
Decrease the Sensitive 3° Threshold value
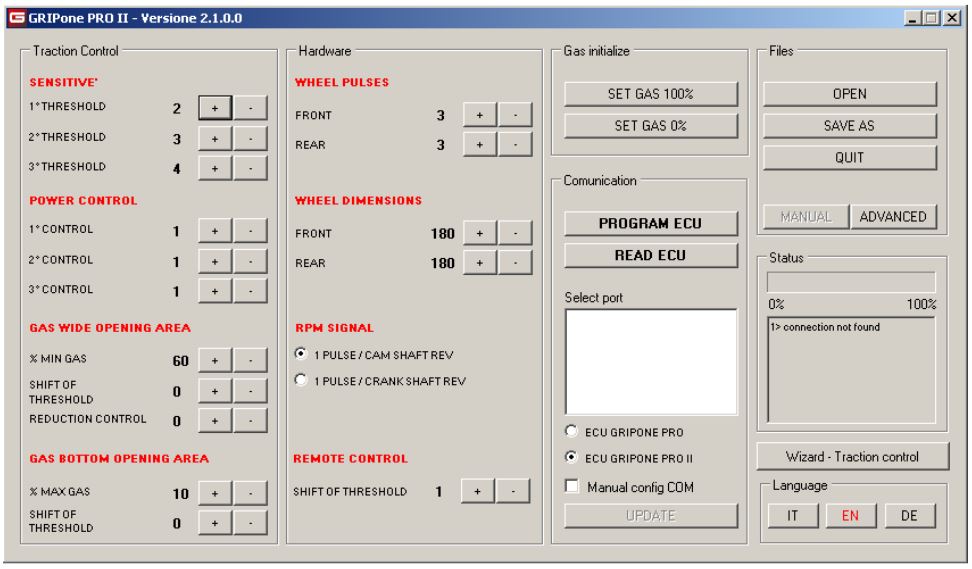(251, 168)
